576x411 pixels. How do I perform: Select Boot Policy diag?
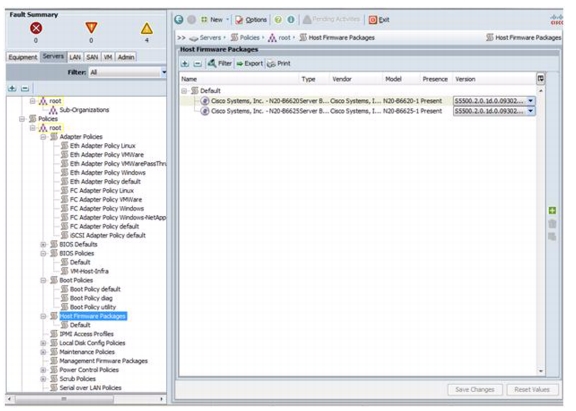pyautogui.click(x=91, y=298)
